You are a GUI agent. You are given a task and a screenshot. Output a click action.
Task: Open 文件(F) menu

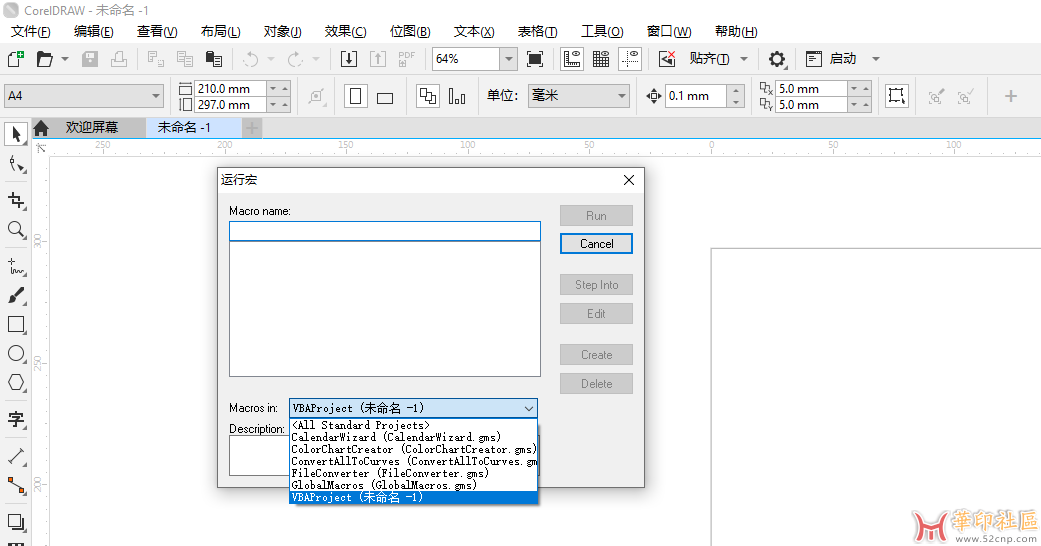(x=31, y=31)
